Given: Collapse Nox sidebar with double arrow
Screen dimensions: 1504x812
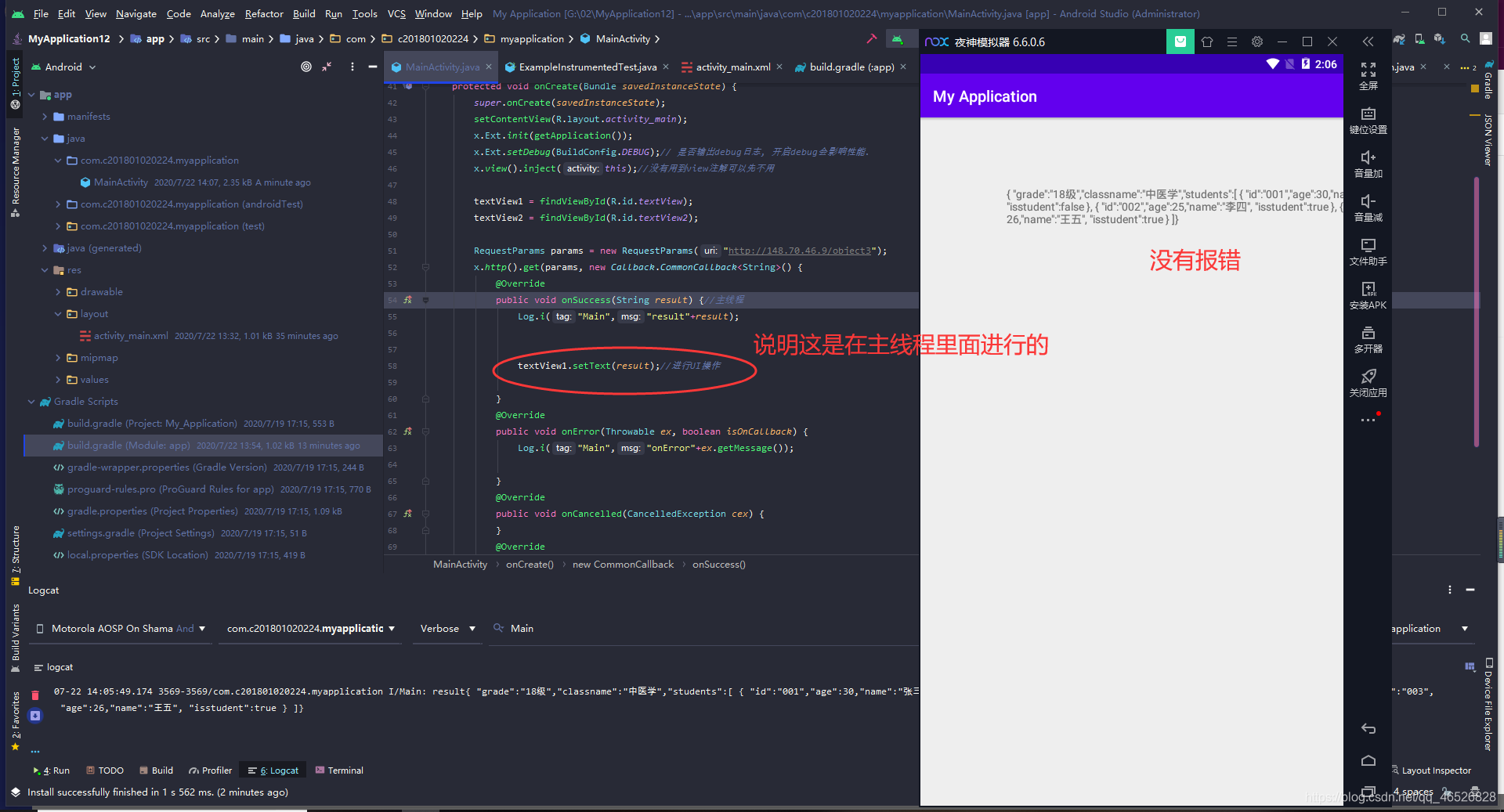Looking at the screenshot, I should [1368, 42].
